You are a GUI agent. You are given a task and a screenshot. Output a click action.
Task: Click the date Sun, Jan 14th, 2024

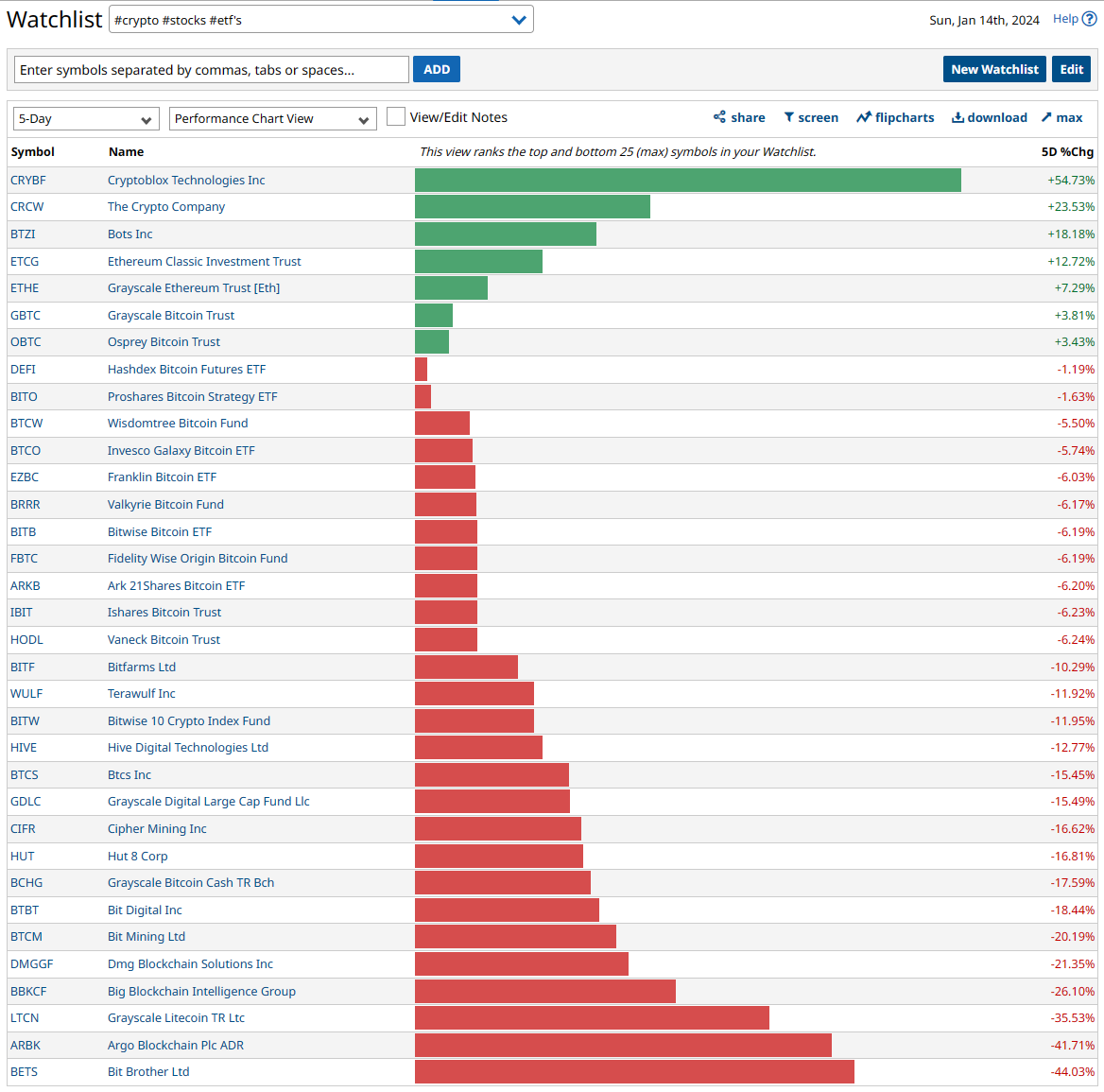[x=984, y=21]
